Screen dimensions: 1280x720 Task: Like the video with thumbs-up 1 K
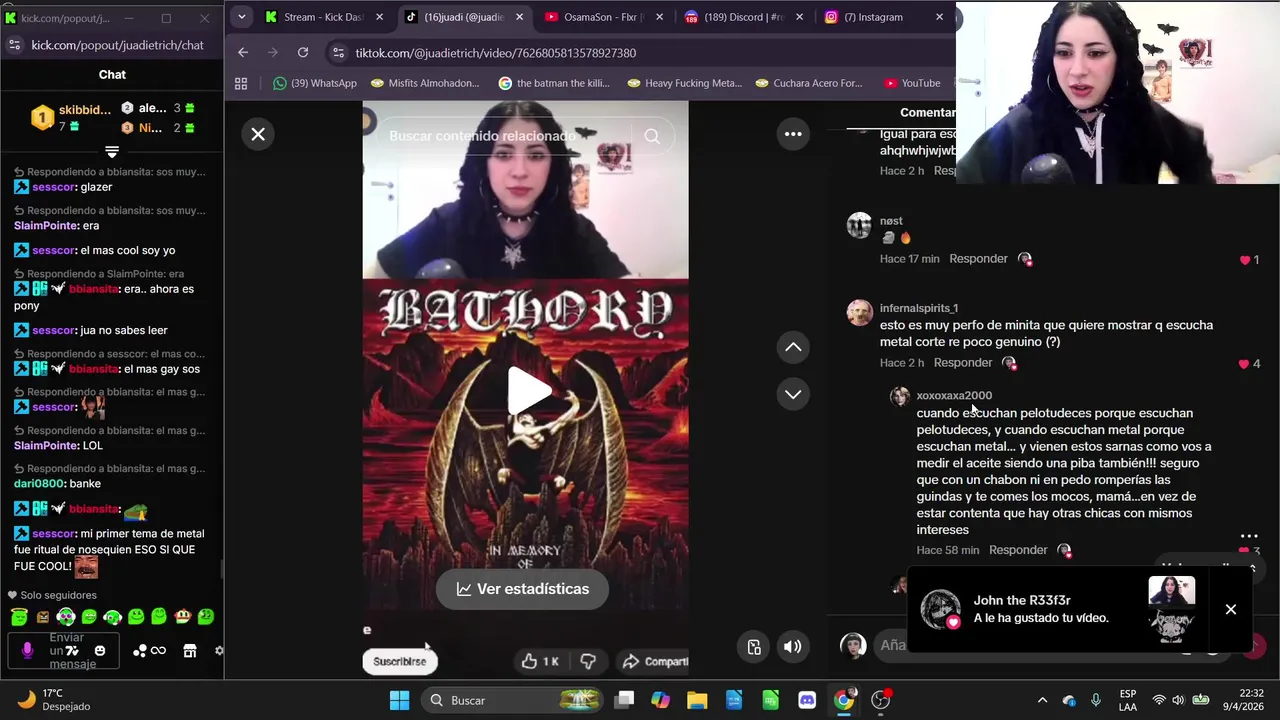540,661
